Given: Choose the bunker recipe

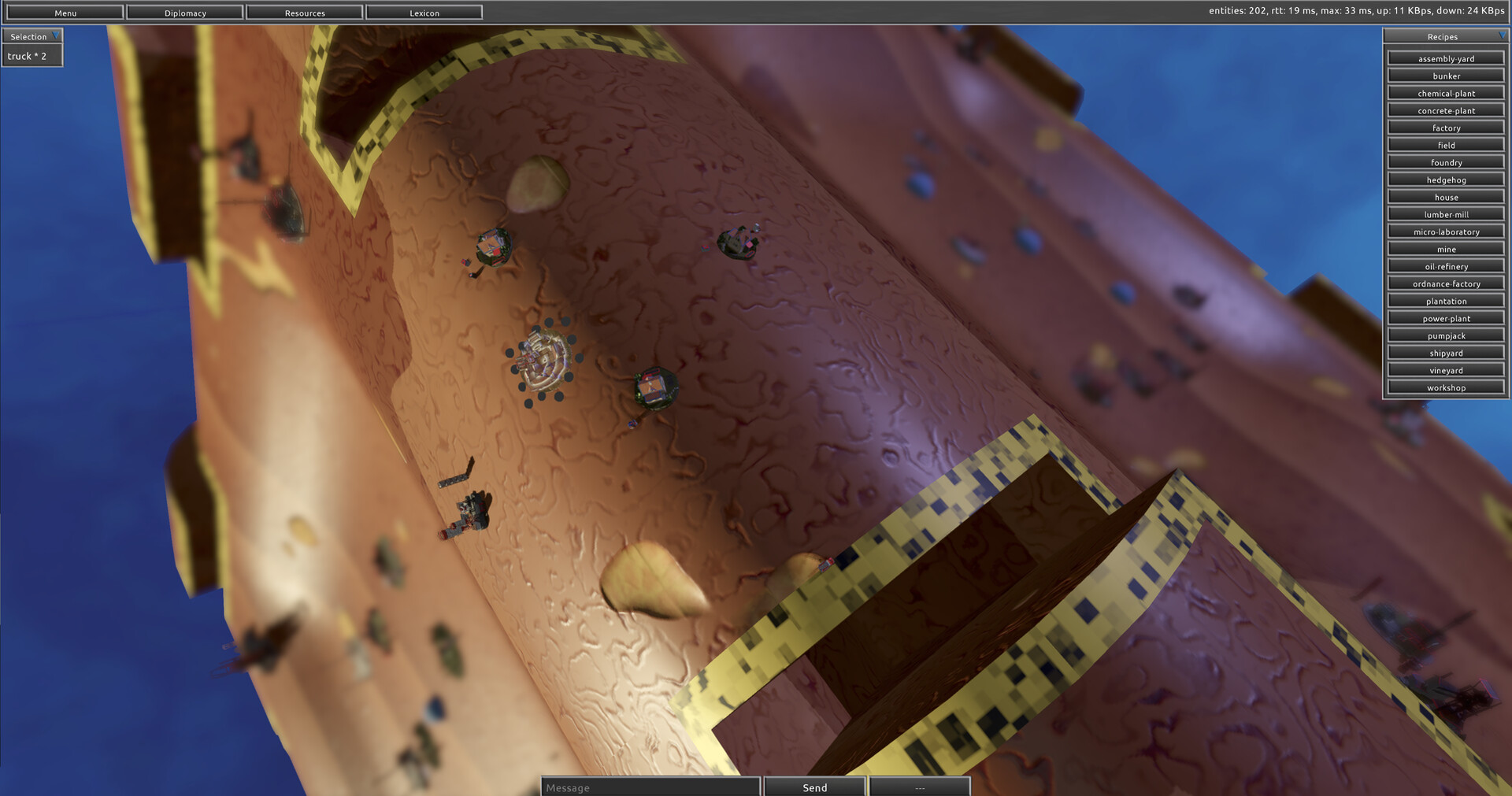Looking at the screenshot, I should click(1446, 76).
